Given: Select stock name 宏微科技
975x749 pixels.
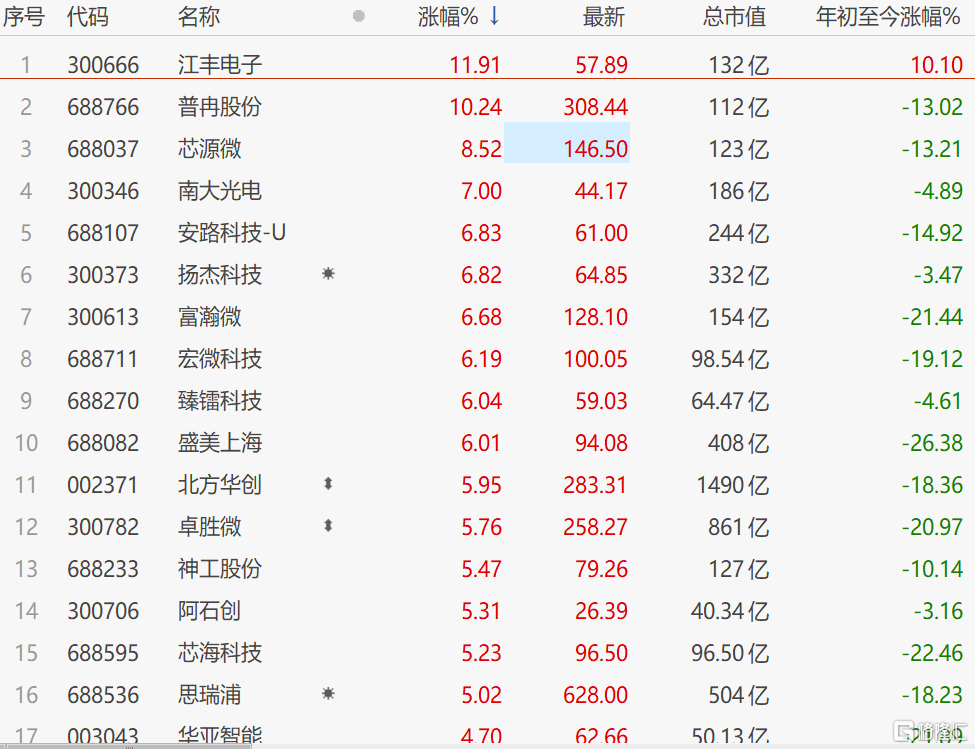Looking at the screenshot, I should 220,359.
